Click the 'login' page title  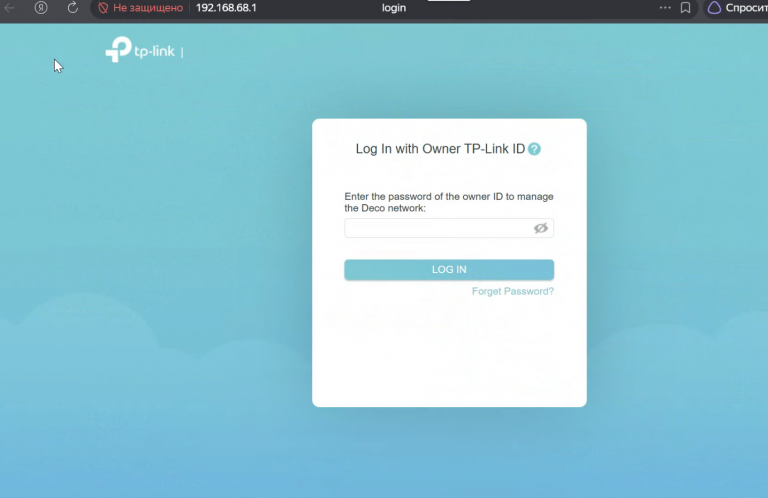coord(394,8)
